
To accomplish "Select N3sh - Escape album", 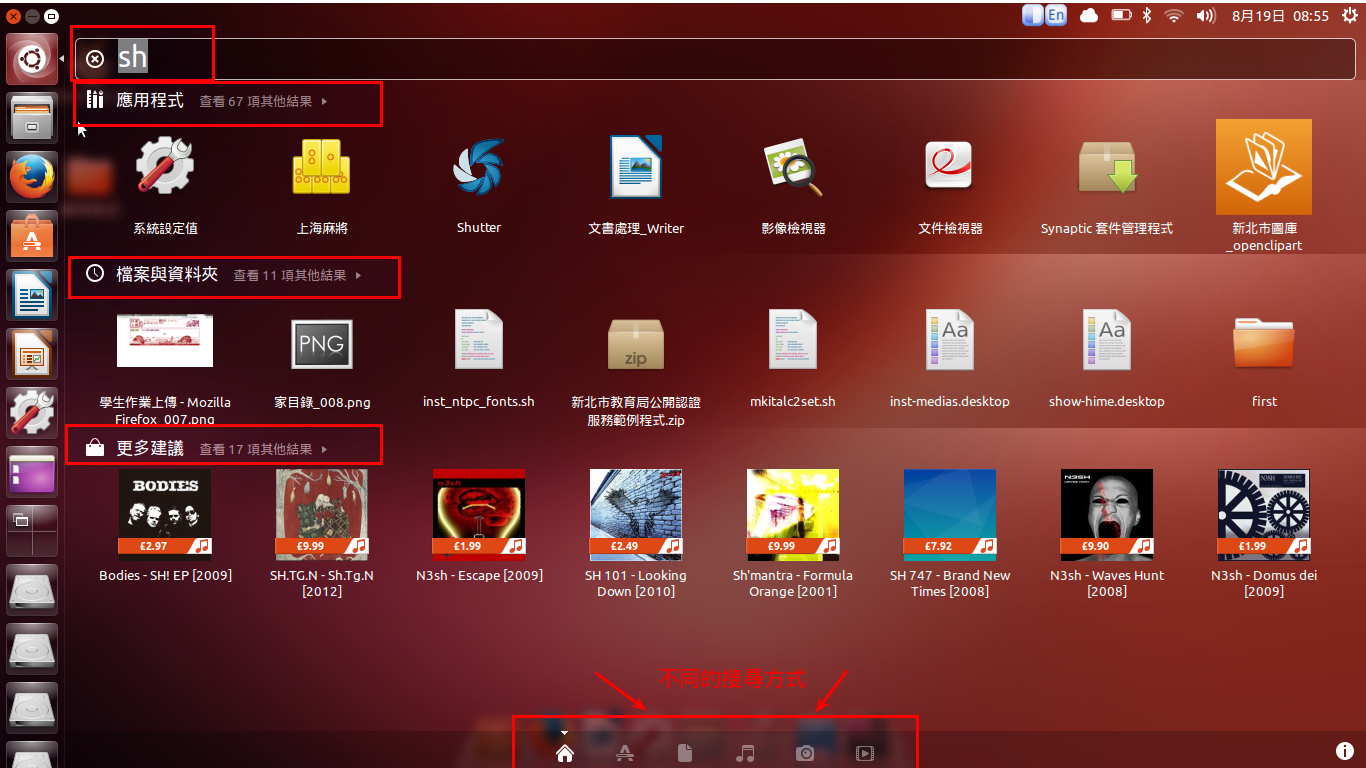I will coord(479,526).
